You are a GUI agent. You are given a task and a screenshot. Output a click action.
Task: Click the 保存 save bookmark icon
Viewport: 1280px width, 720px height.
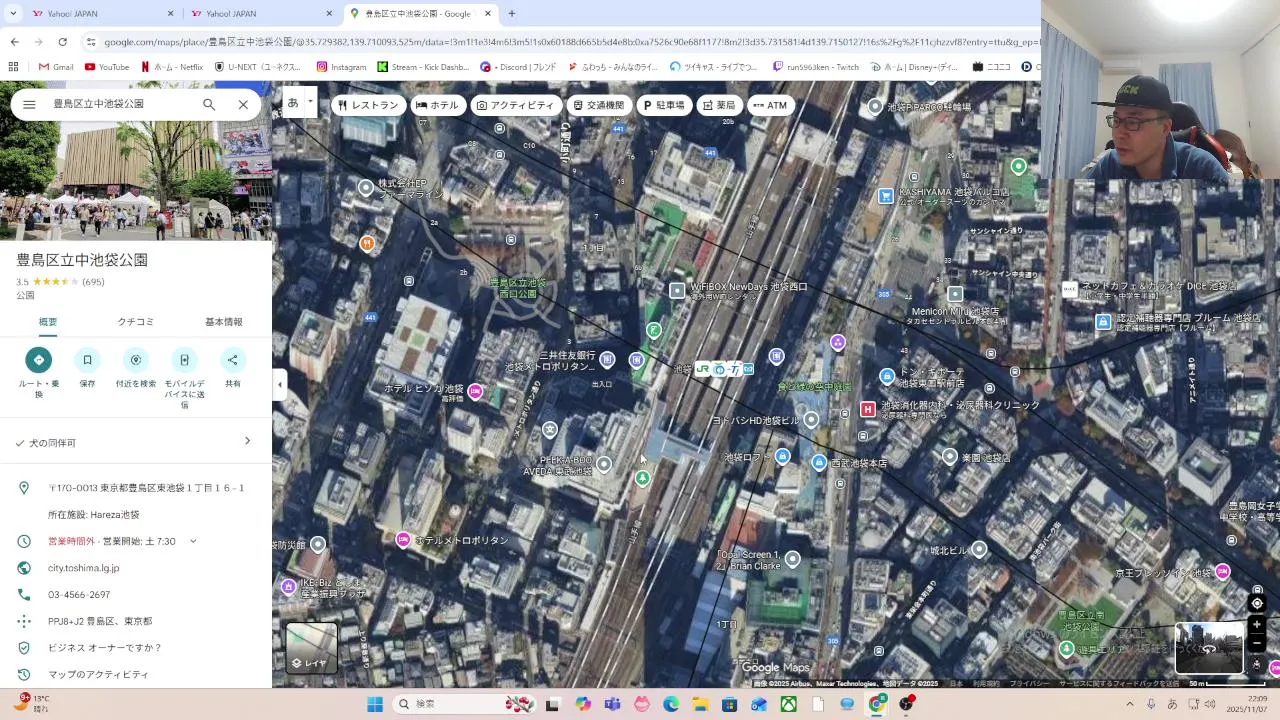coord(87,360)
